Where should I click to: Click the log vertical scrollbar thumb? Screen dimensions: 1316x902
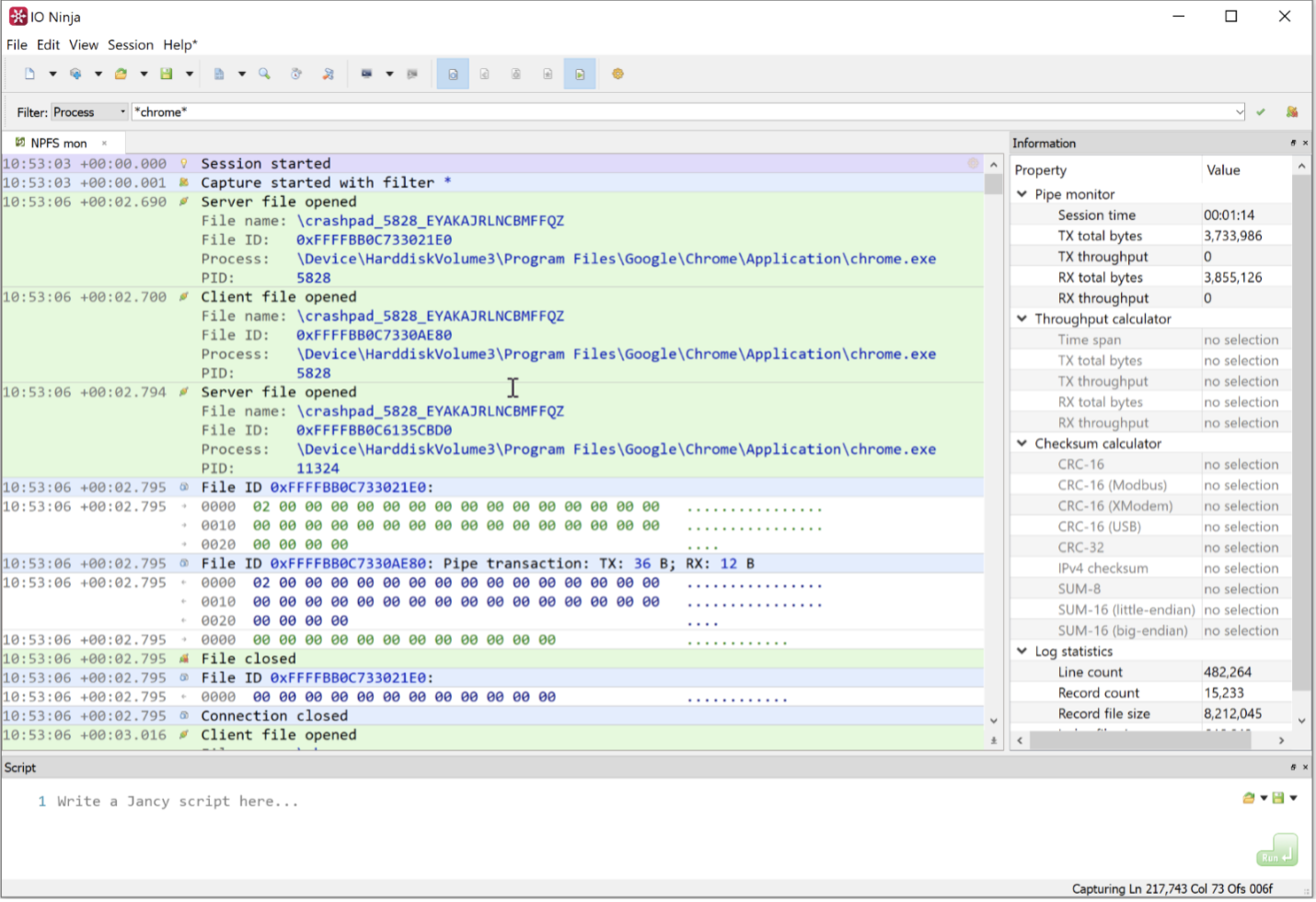[993, 184]
